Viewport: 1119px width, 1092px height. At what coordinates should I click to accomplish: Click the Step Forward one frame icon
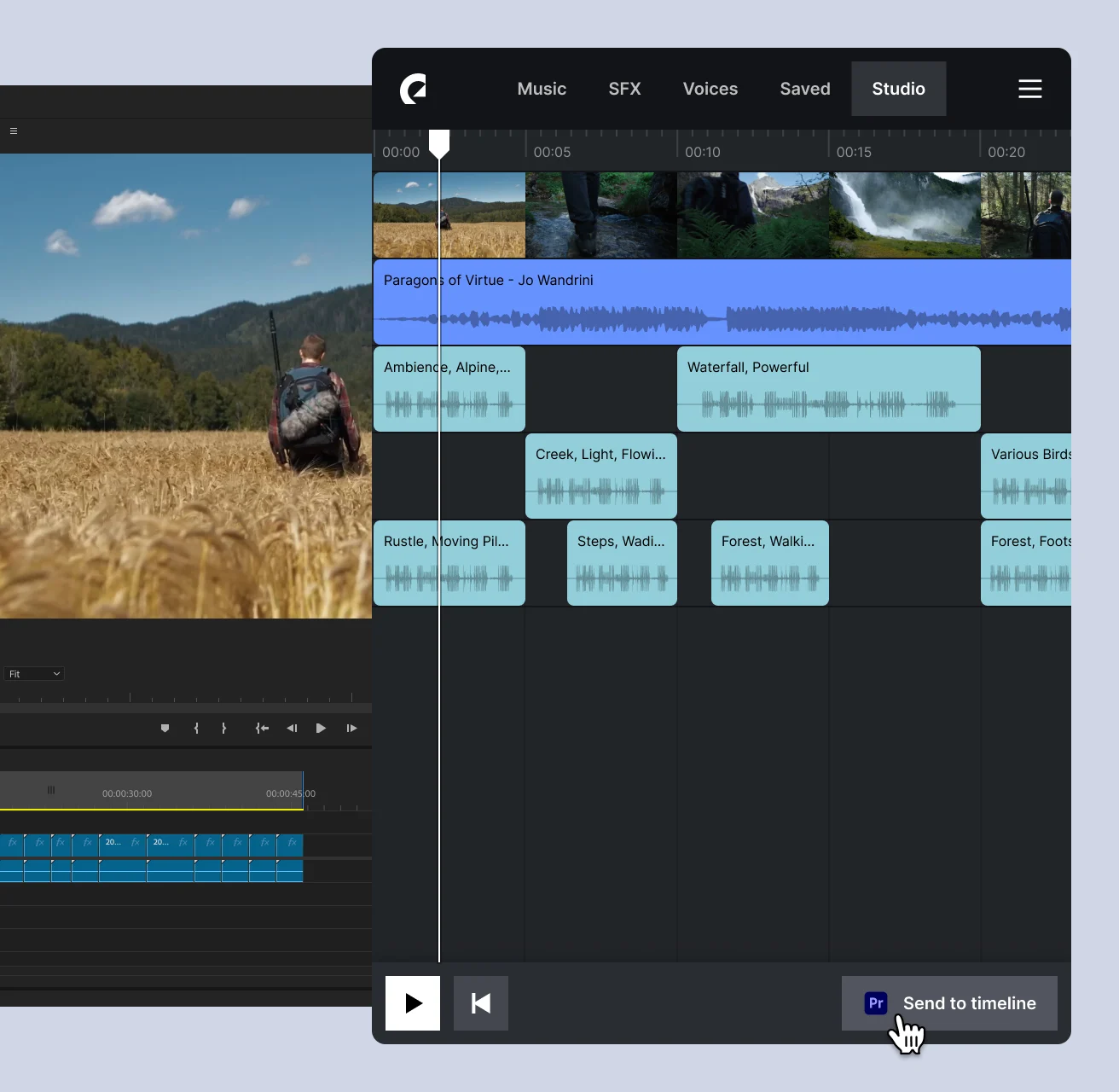click(351, 728)
